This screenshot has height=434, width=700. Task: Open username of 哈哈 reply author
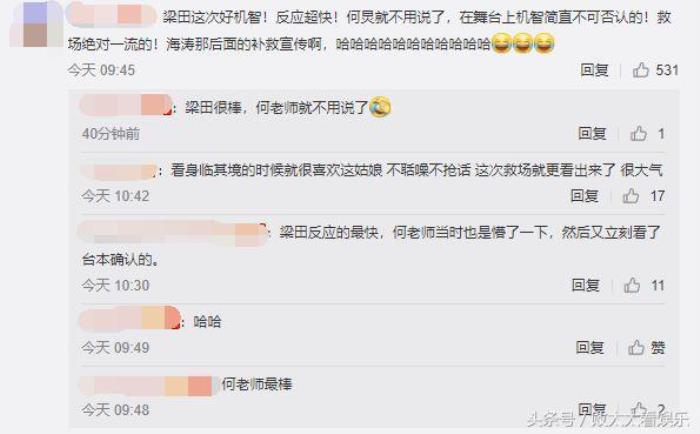pos(129,319)
